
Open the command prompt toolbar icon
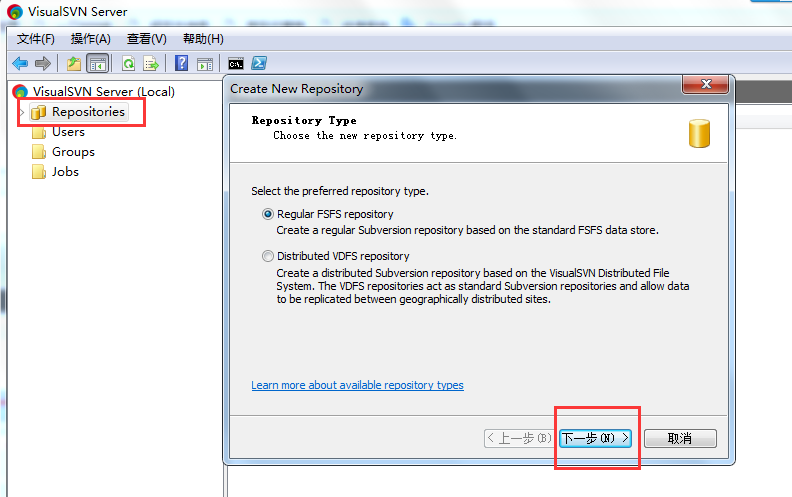coord(235,64)
